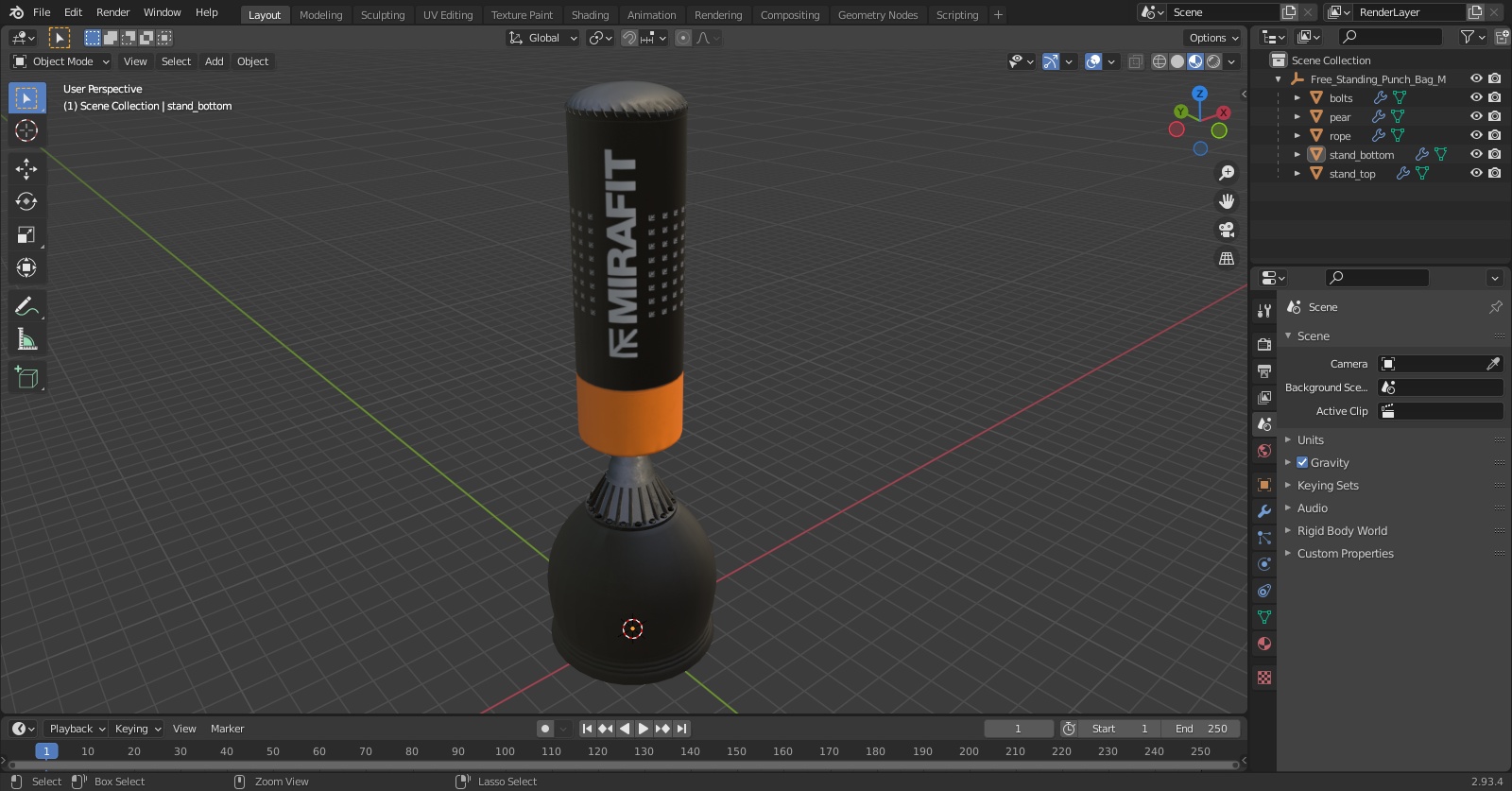Toggle proportional editing in header
The width and height of the screenshot is (1512, 791).
pos(683,38)
